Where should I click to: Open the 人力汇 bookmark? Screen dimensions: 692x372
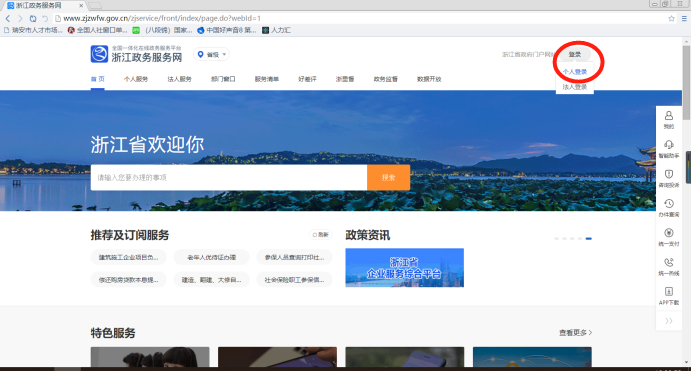pyautogui.click(x=276, y=30)
